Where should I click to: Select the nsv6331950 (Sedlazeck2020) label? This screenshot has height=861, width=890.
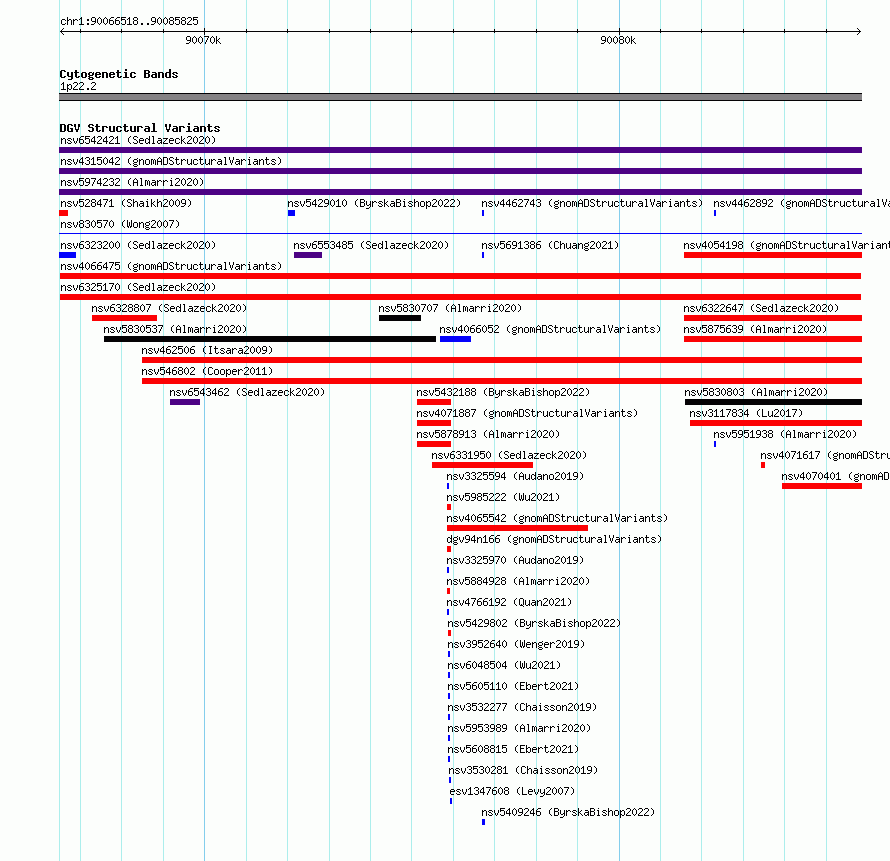[509, 455]
